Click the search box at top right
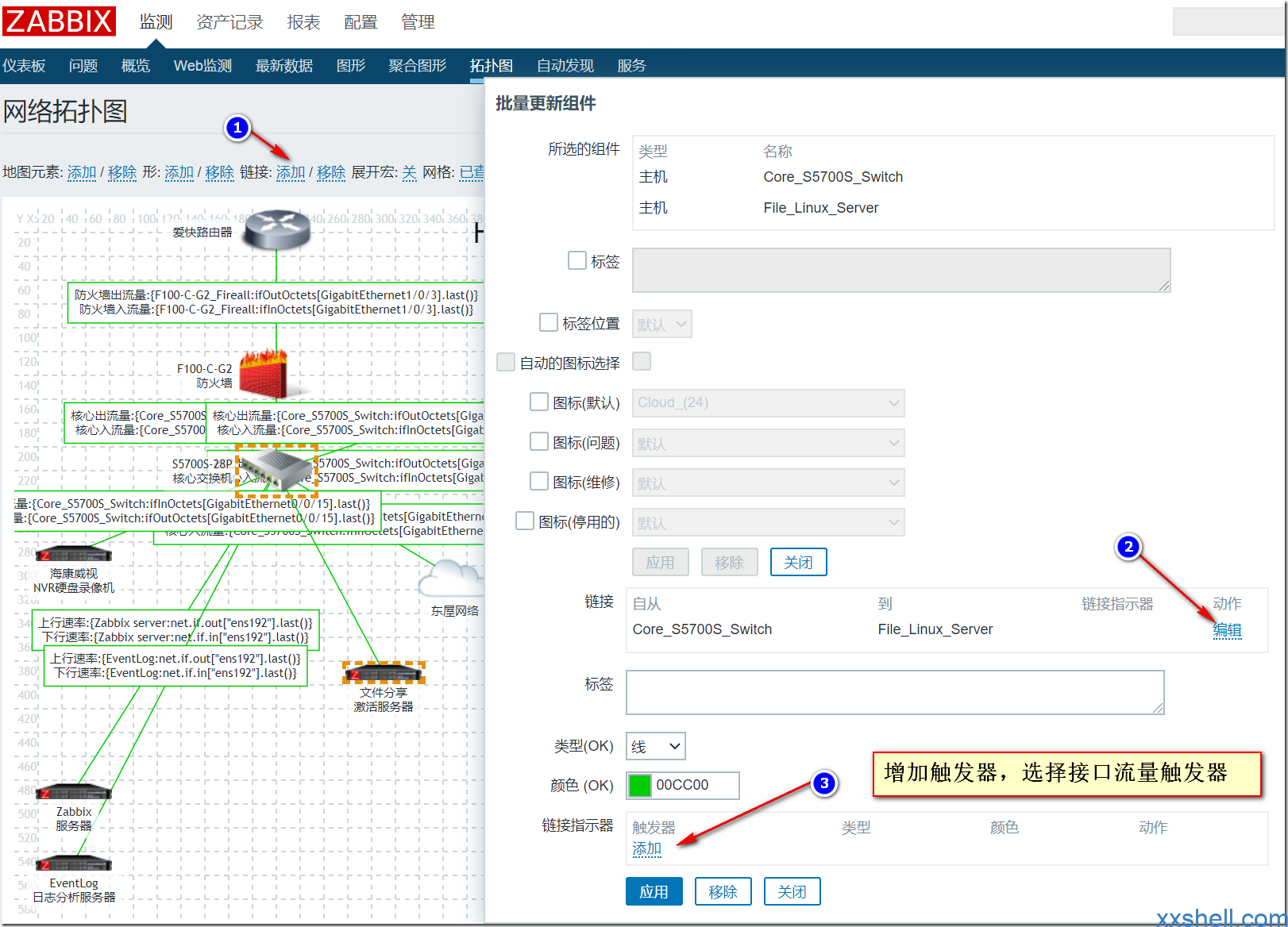 click(x=1228, y=22)
